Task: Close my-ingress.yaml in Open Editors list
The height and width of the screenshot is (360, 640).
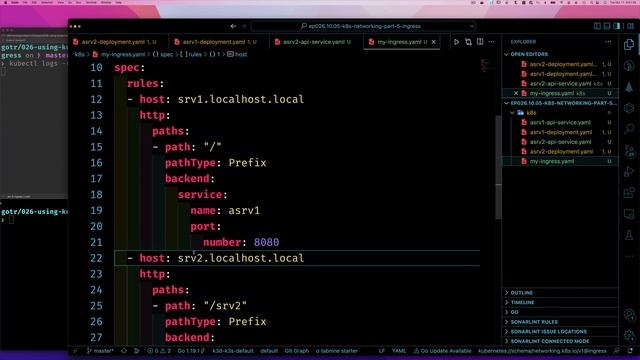Action: coord(516,93)
